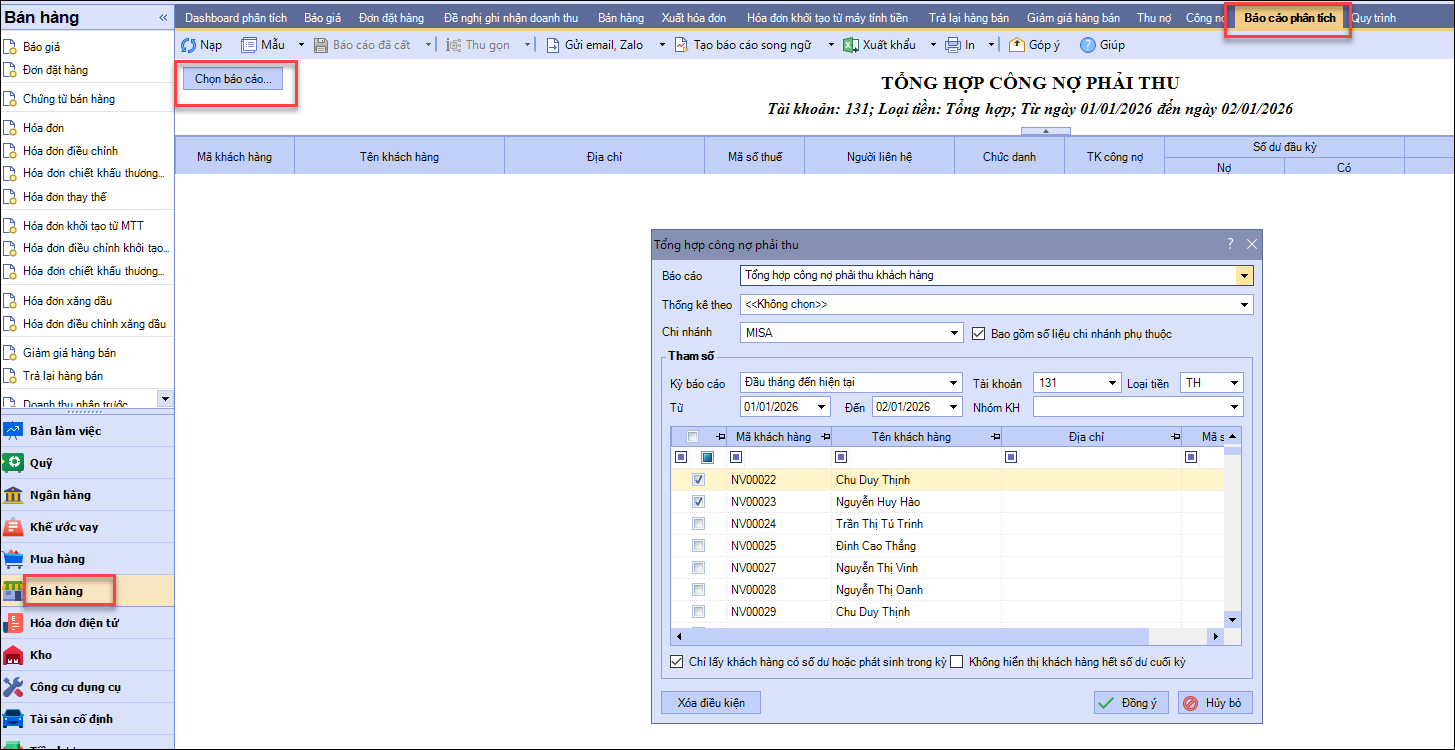Open the Ngân hàng module in sidebar
Image resolution: width=1455 pixels, height=750 pixels.
[60, 495]
